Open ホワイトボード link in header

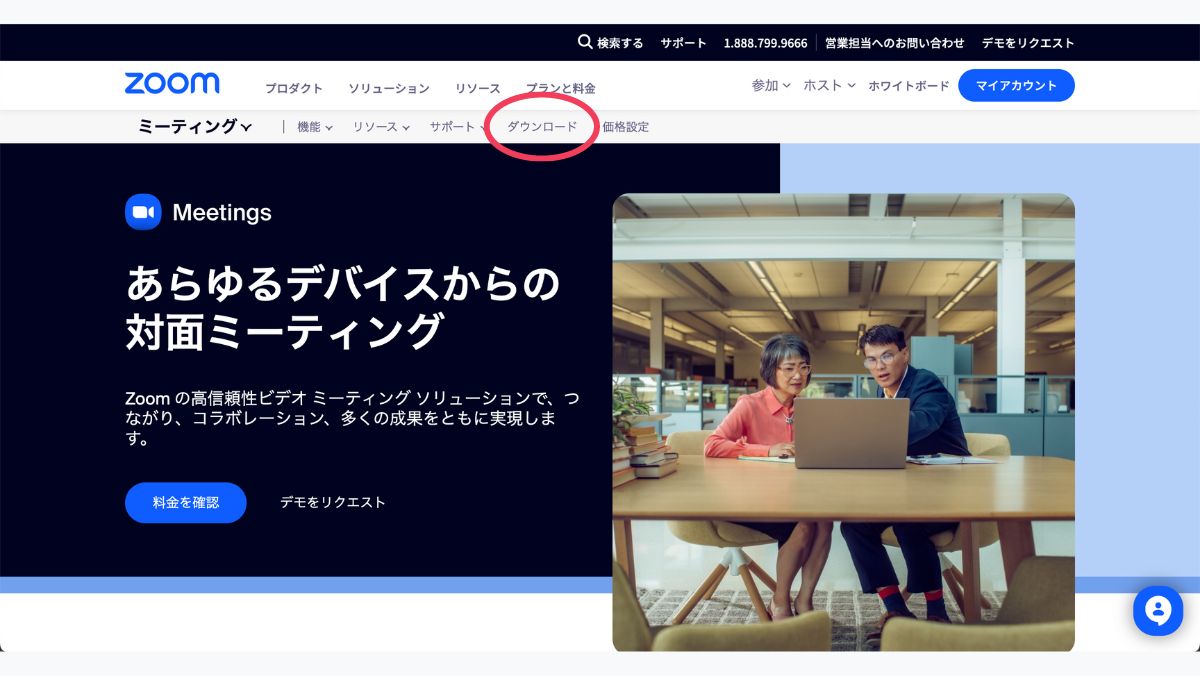[908, 86]
